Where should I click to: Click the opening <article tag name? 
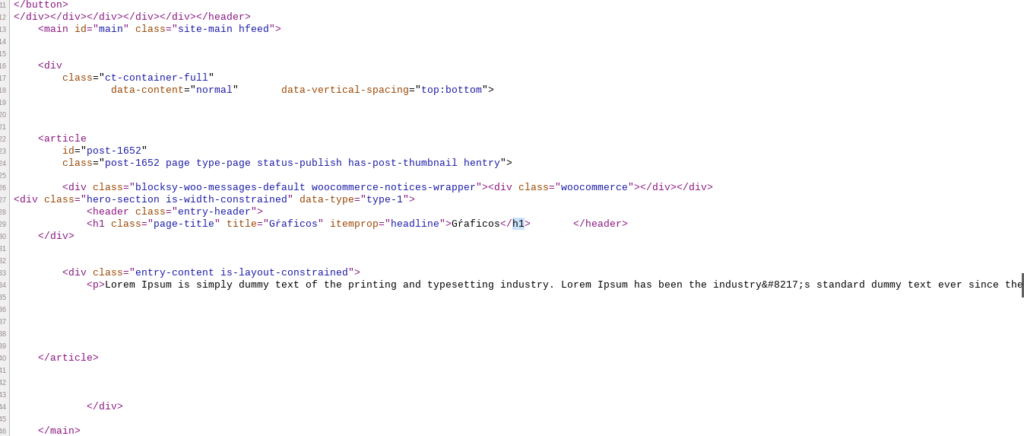coord(62,138)
